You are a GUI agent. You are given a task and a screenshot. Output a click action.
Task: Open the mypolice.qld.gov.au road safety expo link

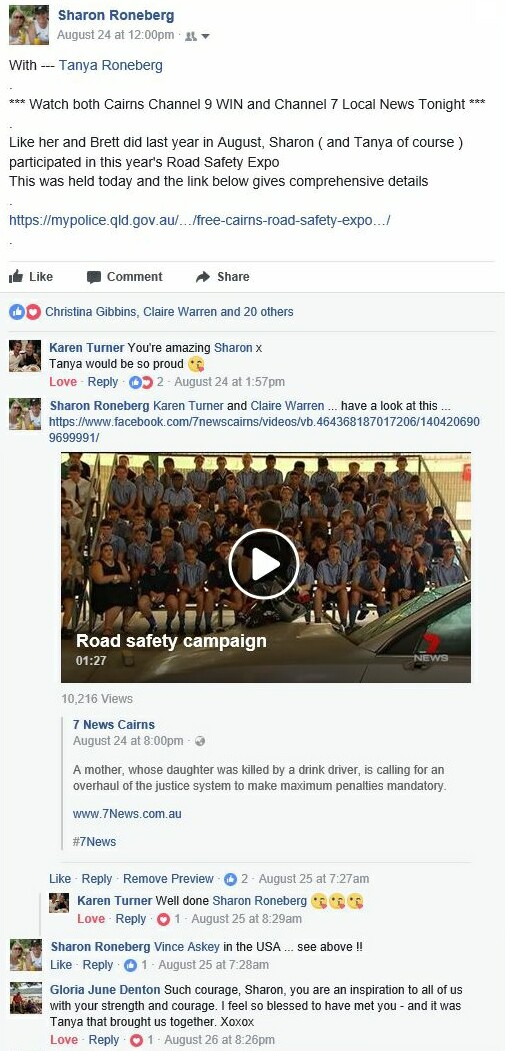[x=200, y=220]
